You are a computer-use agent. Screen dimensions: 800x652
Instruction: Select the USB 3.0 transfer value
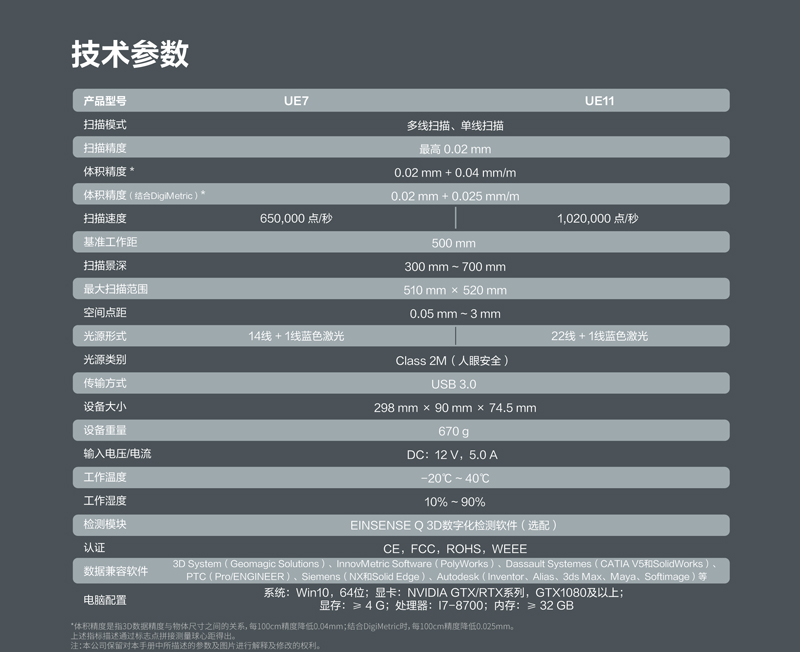454,384
